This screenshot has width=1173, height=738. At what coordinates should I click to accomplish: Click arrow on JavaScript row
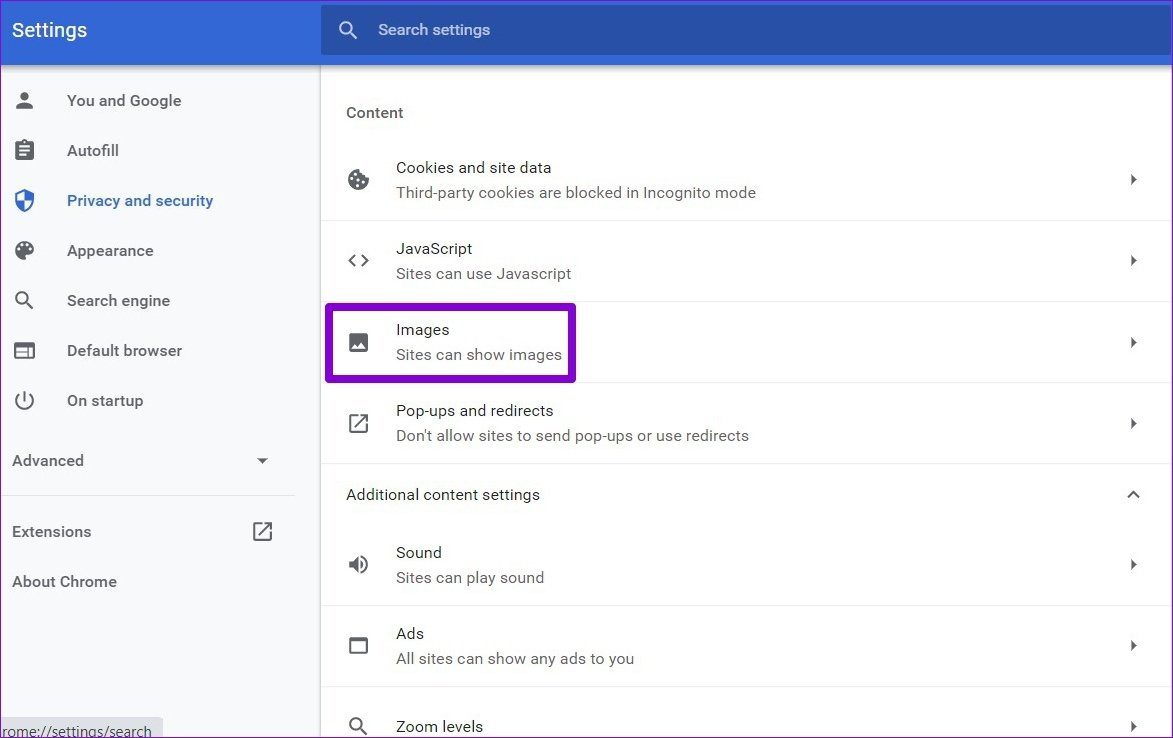point(1133,260)
